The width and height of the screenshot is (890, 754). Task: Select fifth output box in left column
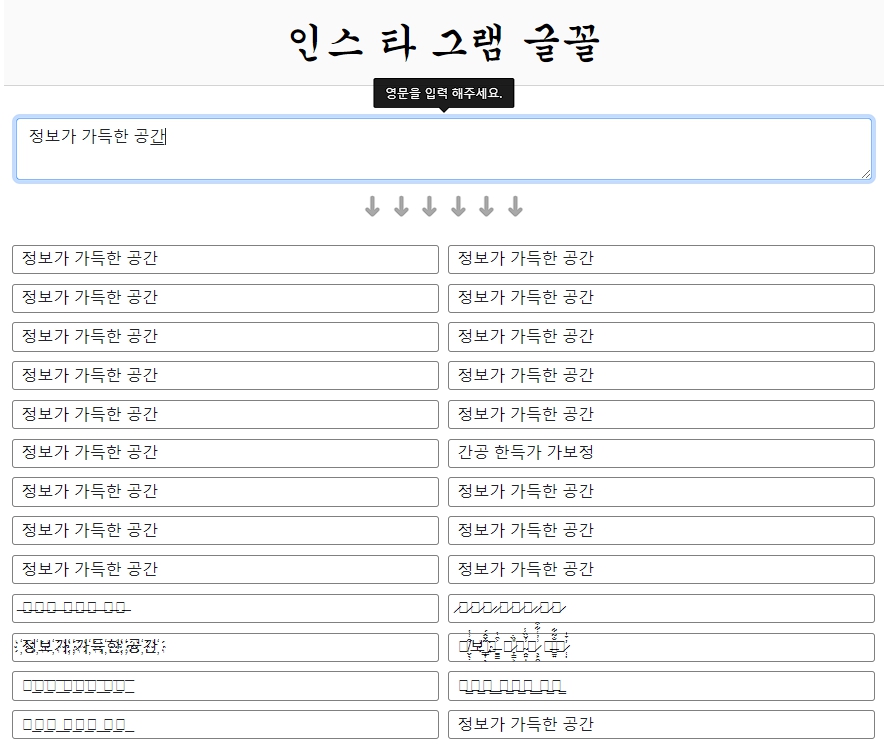pyautogui.click(x=225, y=414)
